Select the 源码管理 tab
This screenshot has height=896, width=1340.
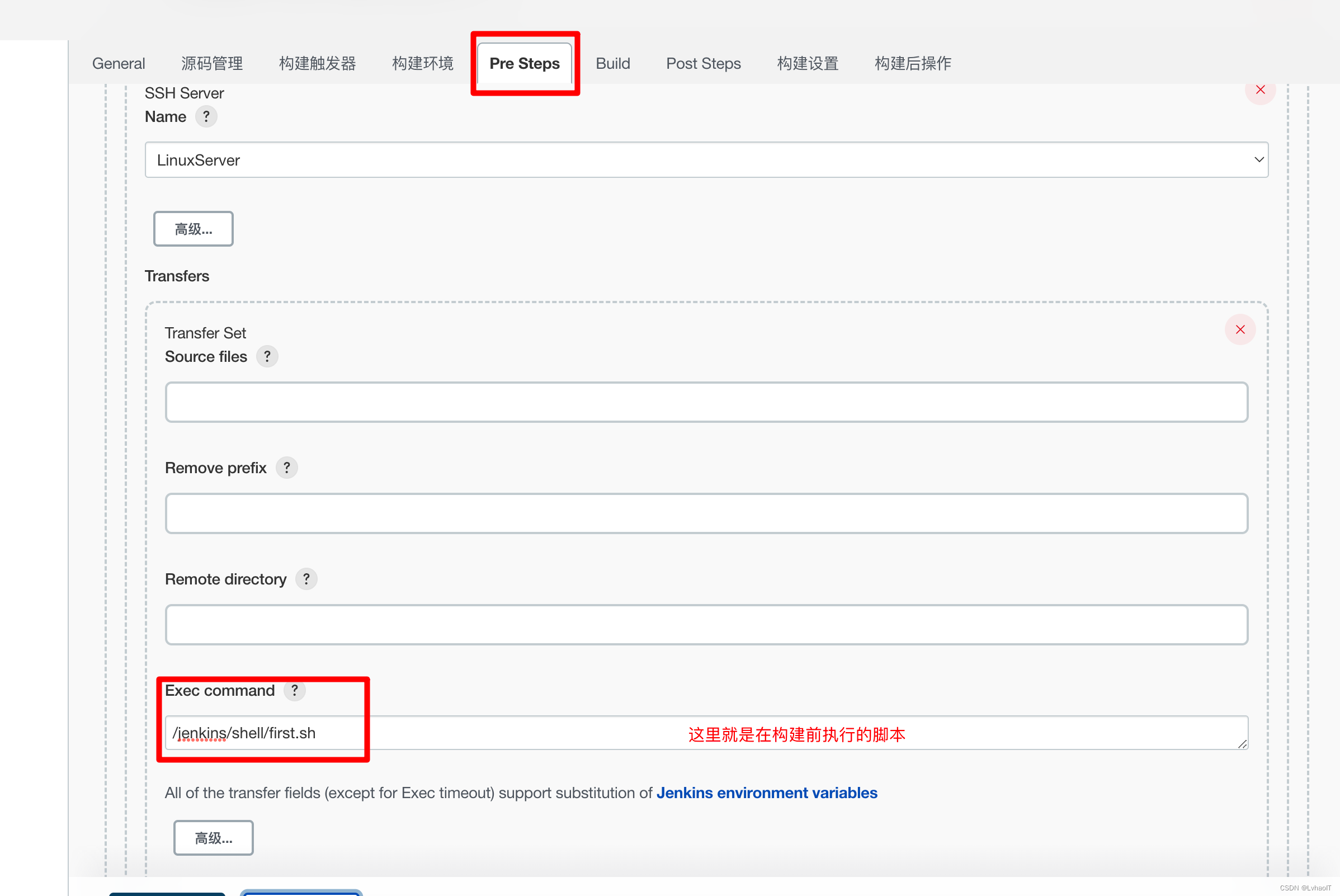pyautogui.click(x=211, y=63)
